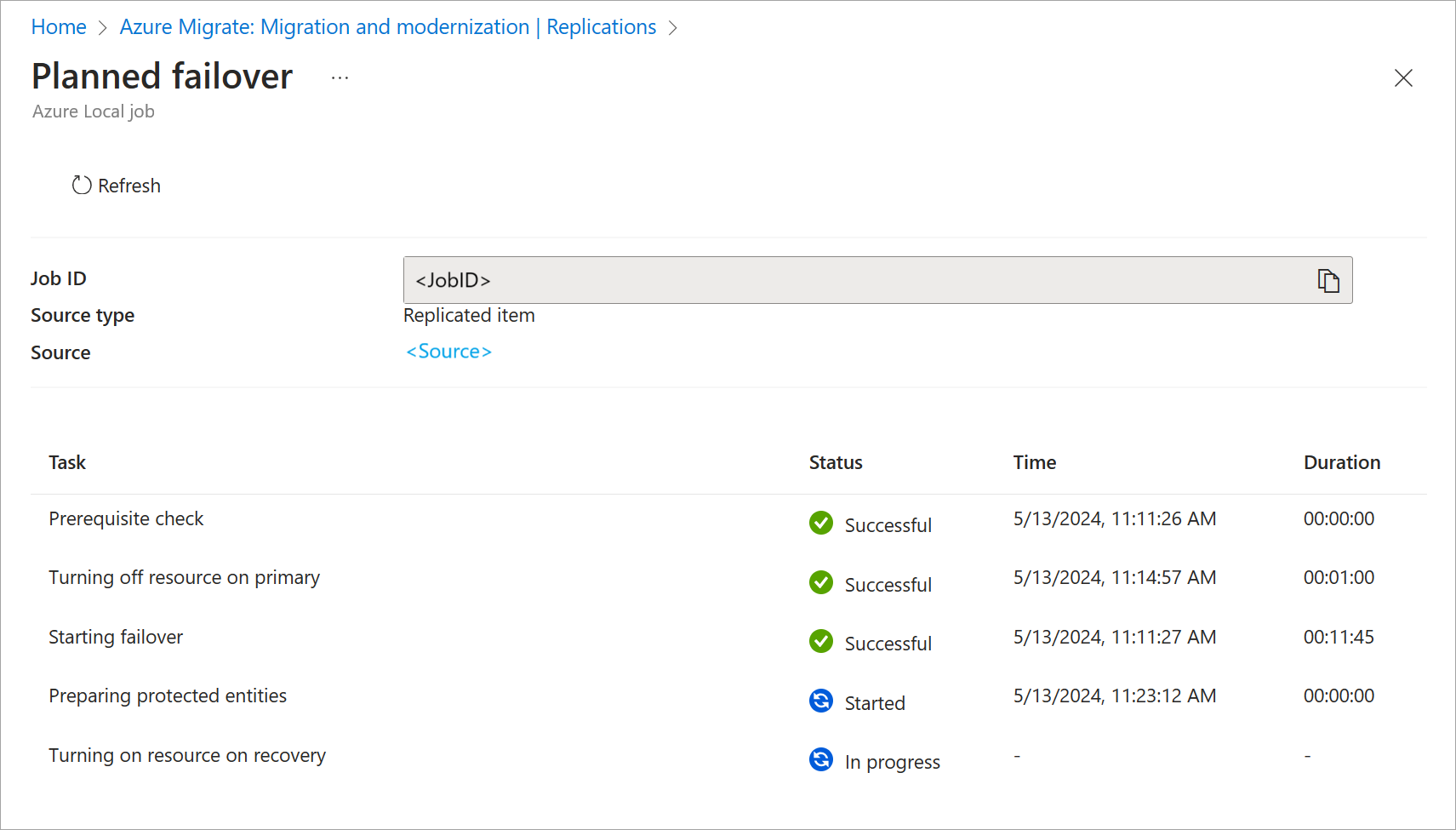Copy the Job ID to clipboard
The height and width of the screenshot is (830, 1456).
tap(1328, 280)
